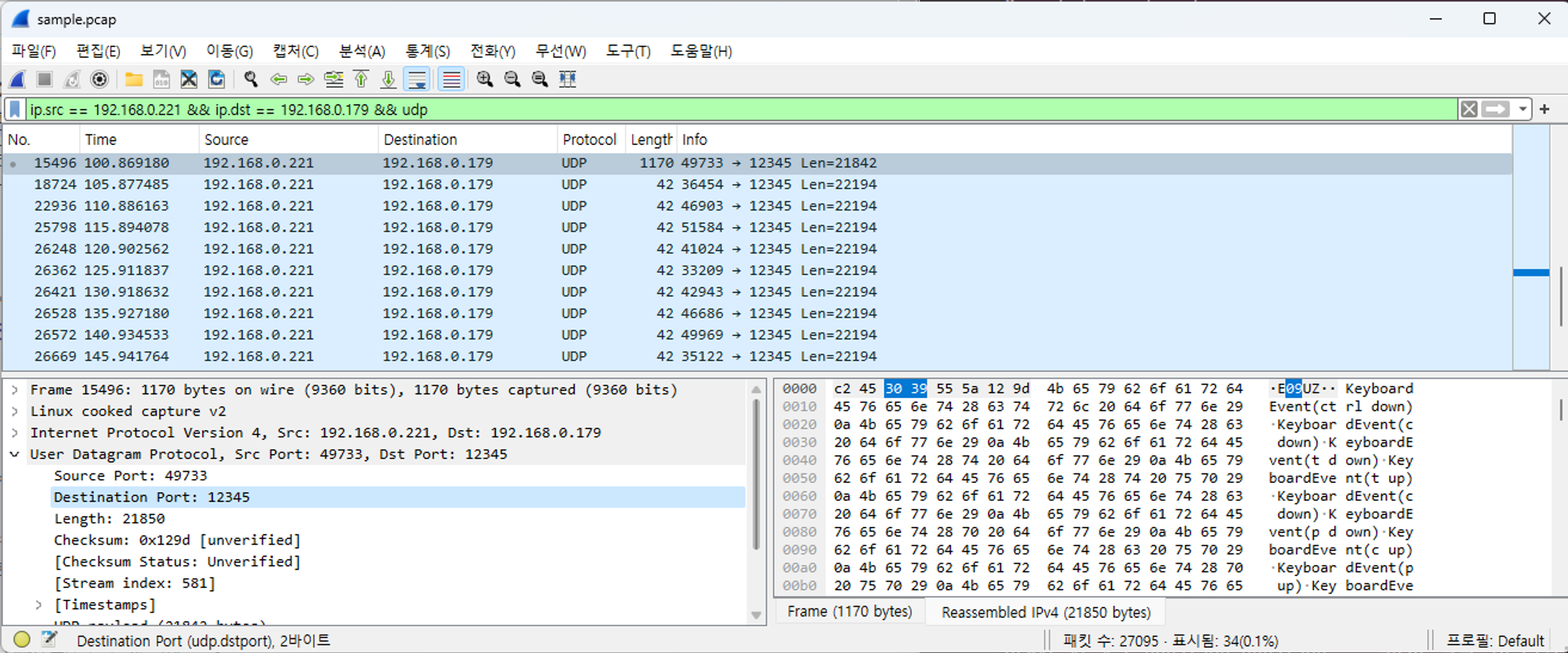Sort by the Destination column header
1568x653 pixels.
[x=467, y=140]
